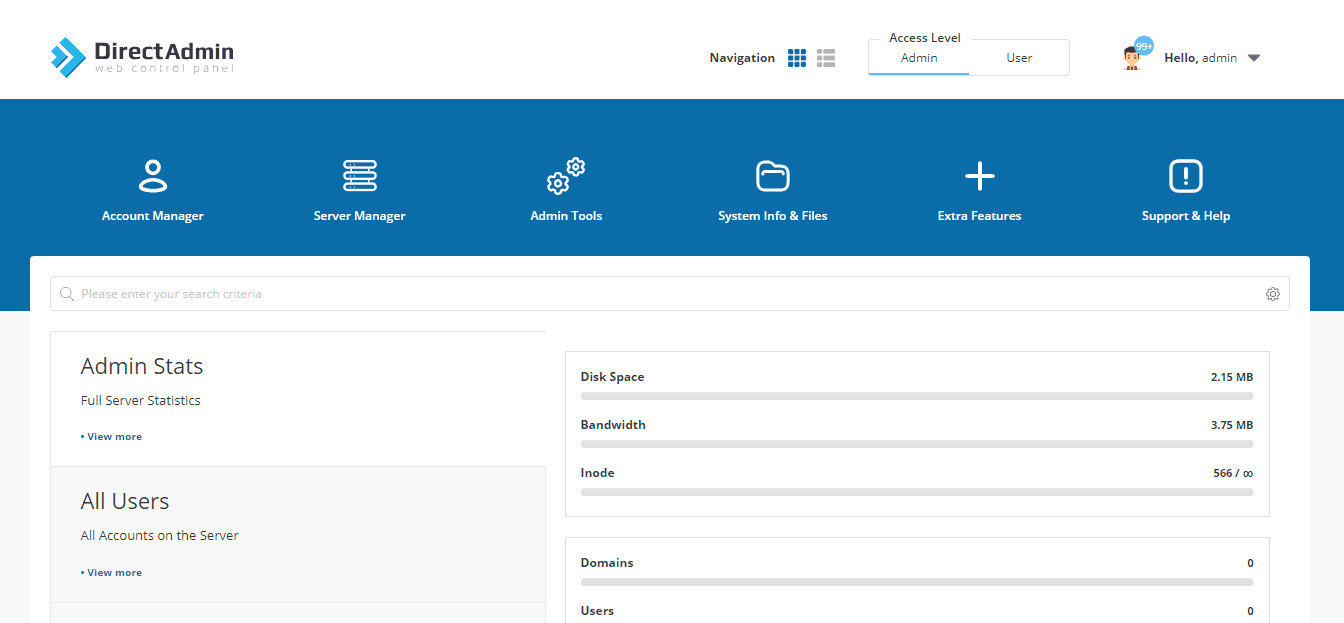Image resolution: width=1344 pixels, height=623 pixels.
Task: Open System Info & Files folder icon
Action: pos(772,176)
